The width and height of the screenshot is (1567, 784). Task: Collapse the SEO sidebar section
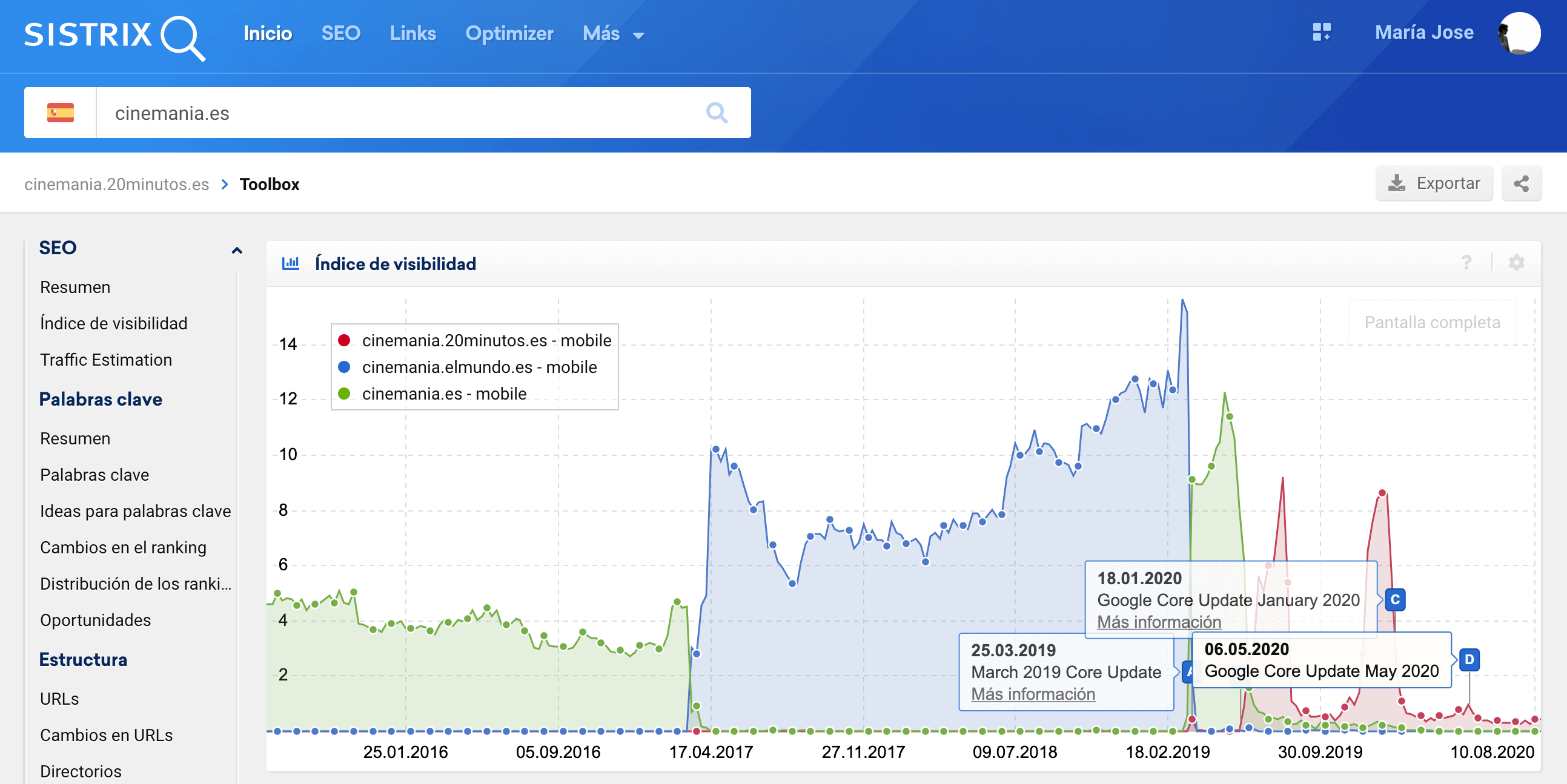237,249
